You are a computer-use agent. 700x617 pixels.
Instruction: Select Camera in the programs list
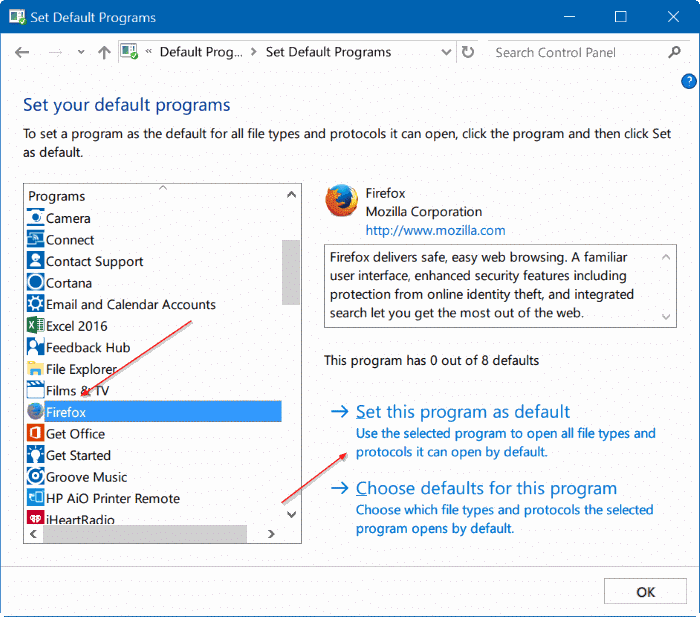(68, 218)
